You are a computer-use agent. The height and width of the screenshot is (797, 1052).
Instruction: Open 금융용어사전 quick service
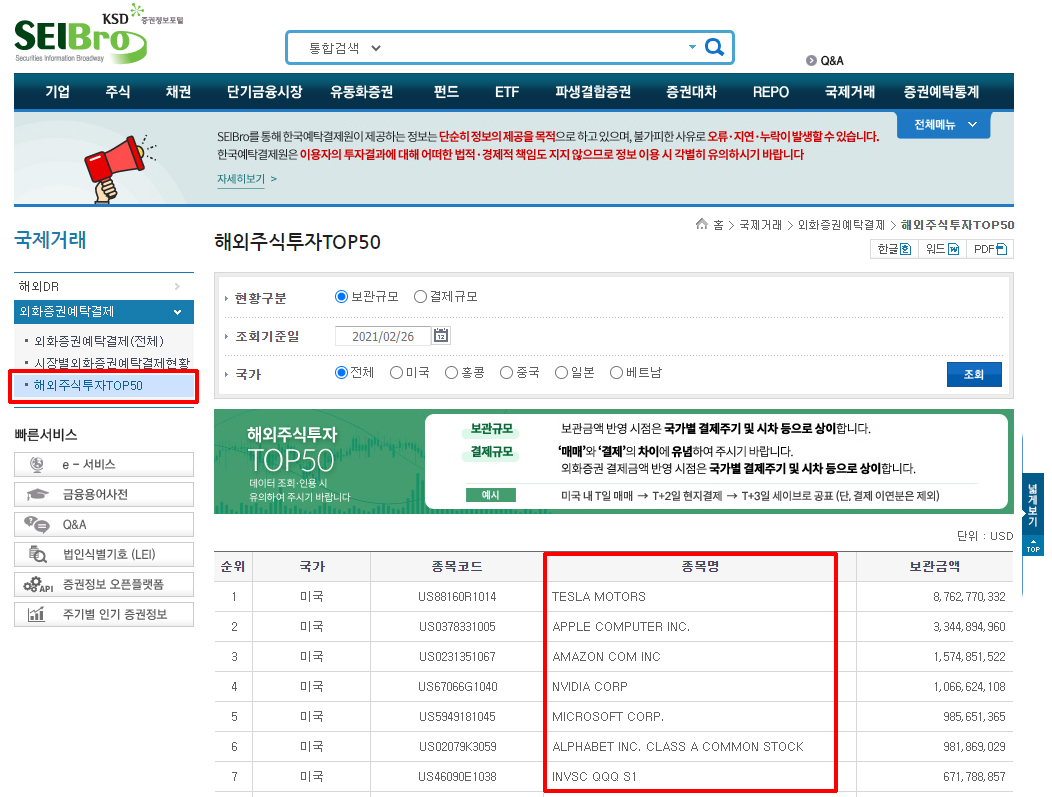coord(104,494)
